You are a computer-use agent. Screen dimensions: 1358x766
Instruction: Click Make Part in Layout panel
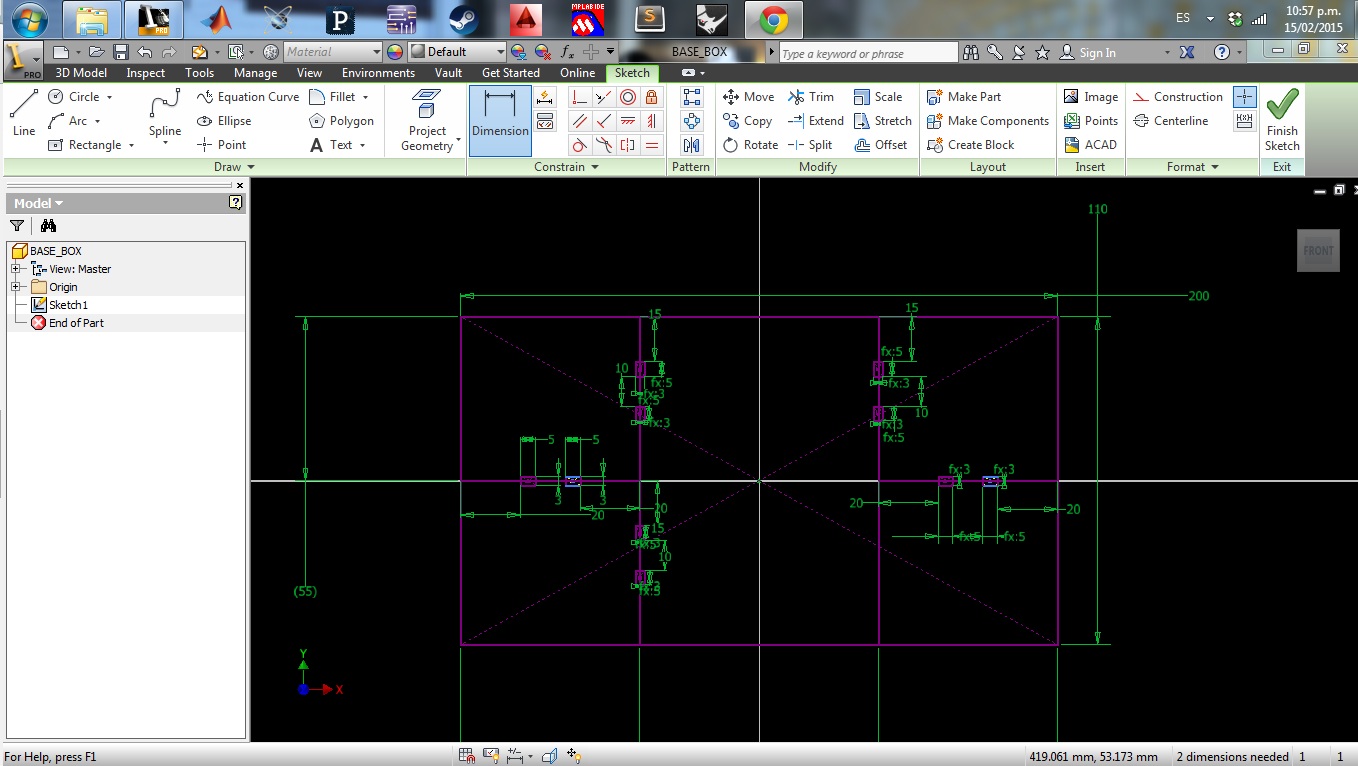point(964,97)
